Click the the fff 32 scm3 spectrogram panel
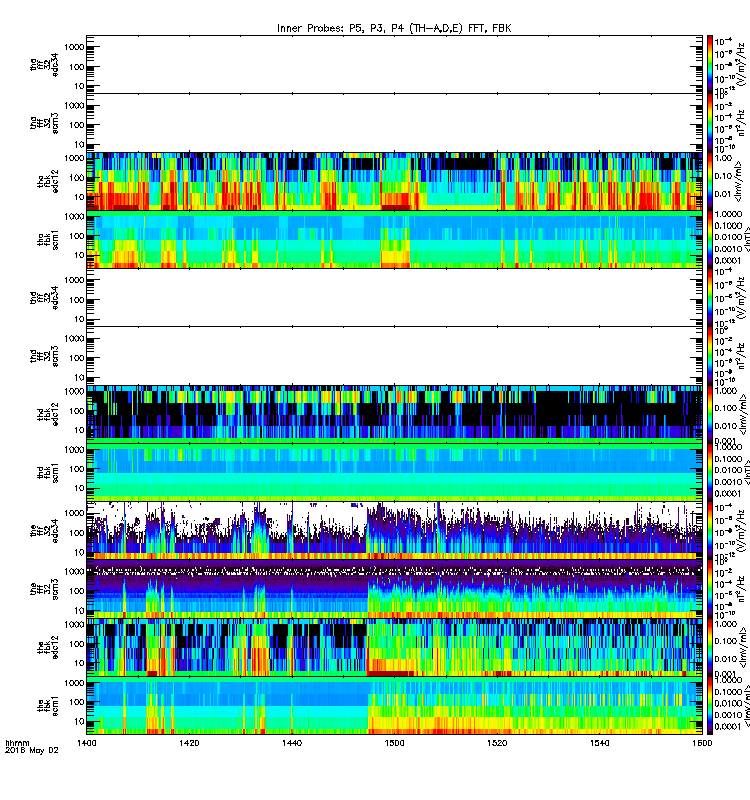 [x=394, y=589]
